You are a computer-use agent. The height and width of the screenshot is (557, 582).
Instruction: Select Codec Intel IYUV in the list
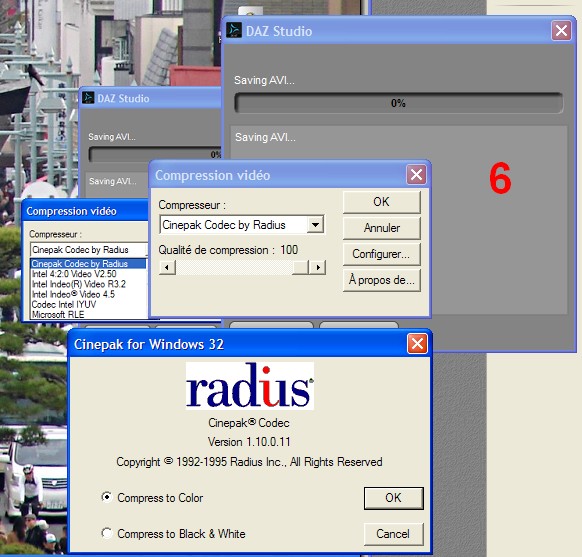[x=64, y=305]
